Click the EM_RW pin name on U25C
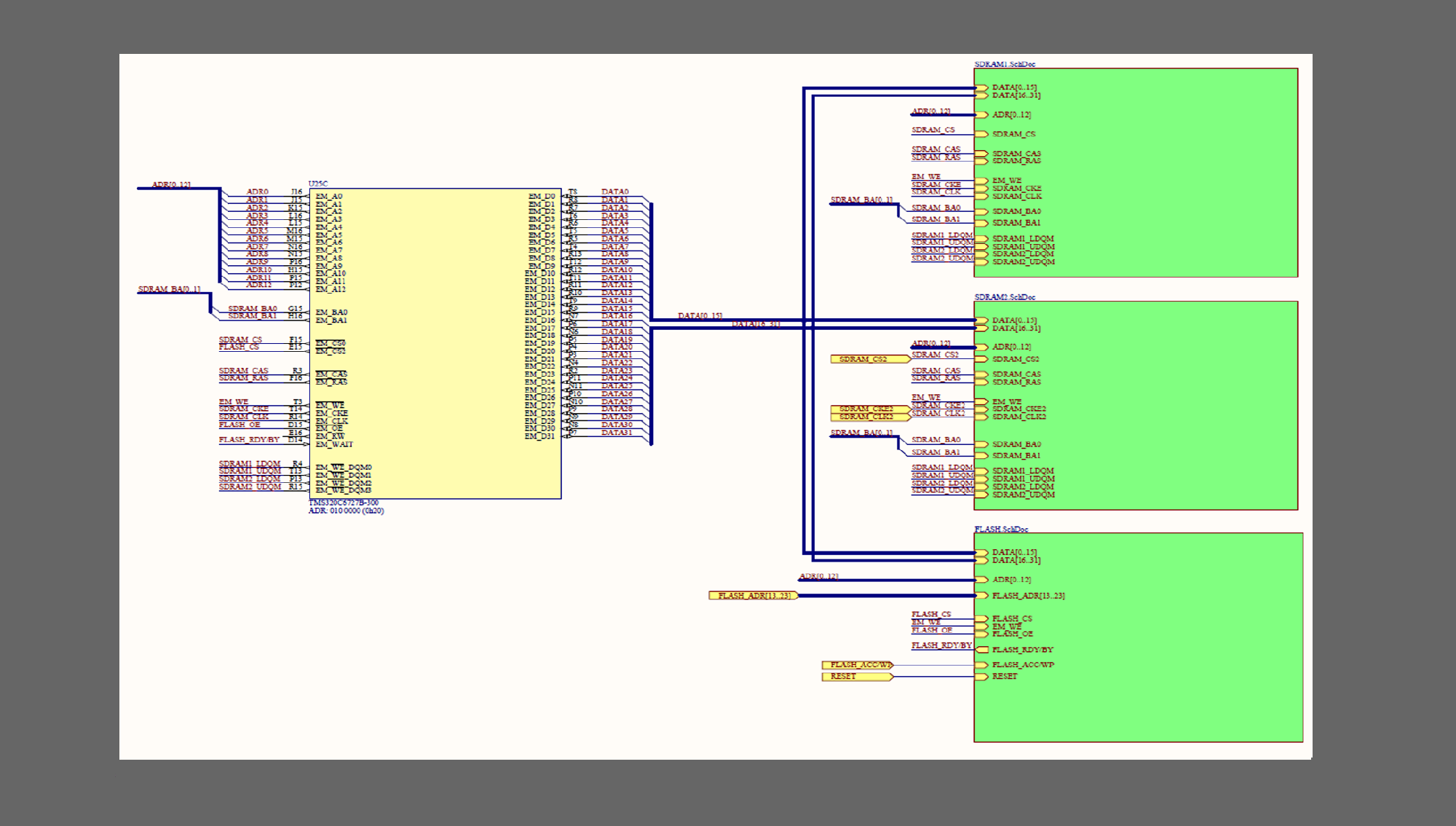The height and width of the screenshot is (826, 1456). (330, 437)
